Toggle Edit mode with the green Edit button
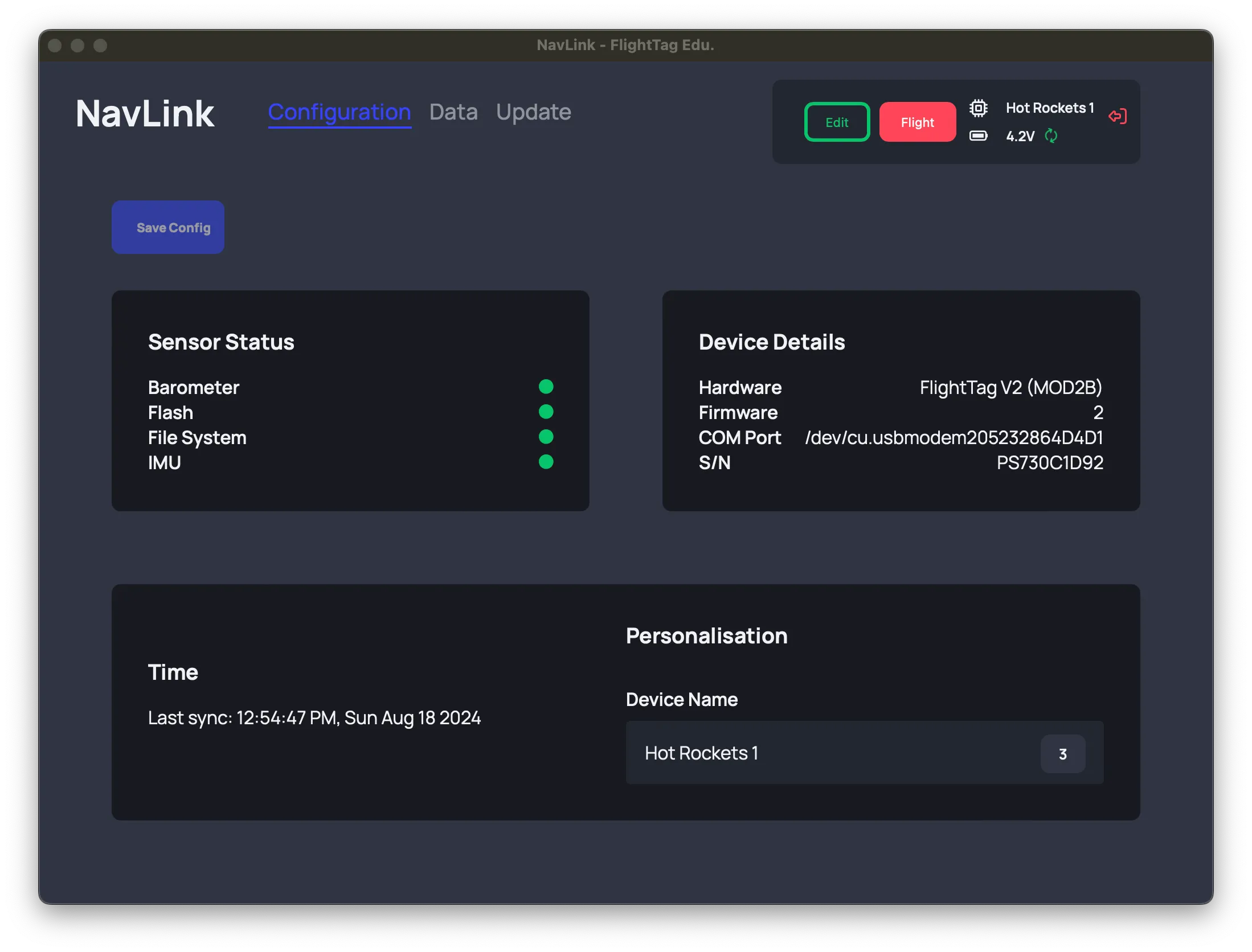The image size is (1252, 952). [x=837, y=121]
